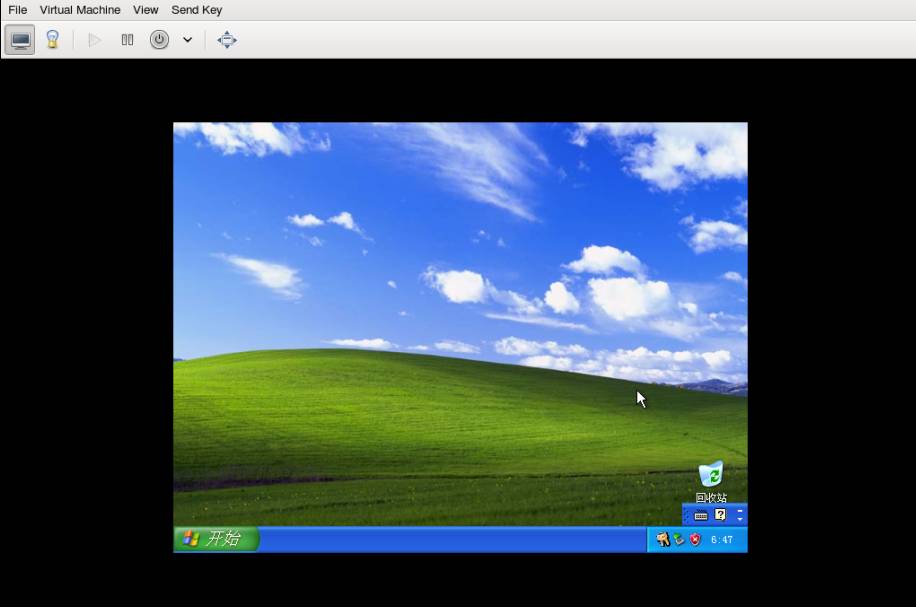
Task: Open language bar help question mark
Action: 720,515
